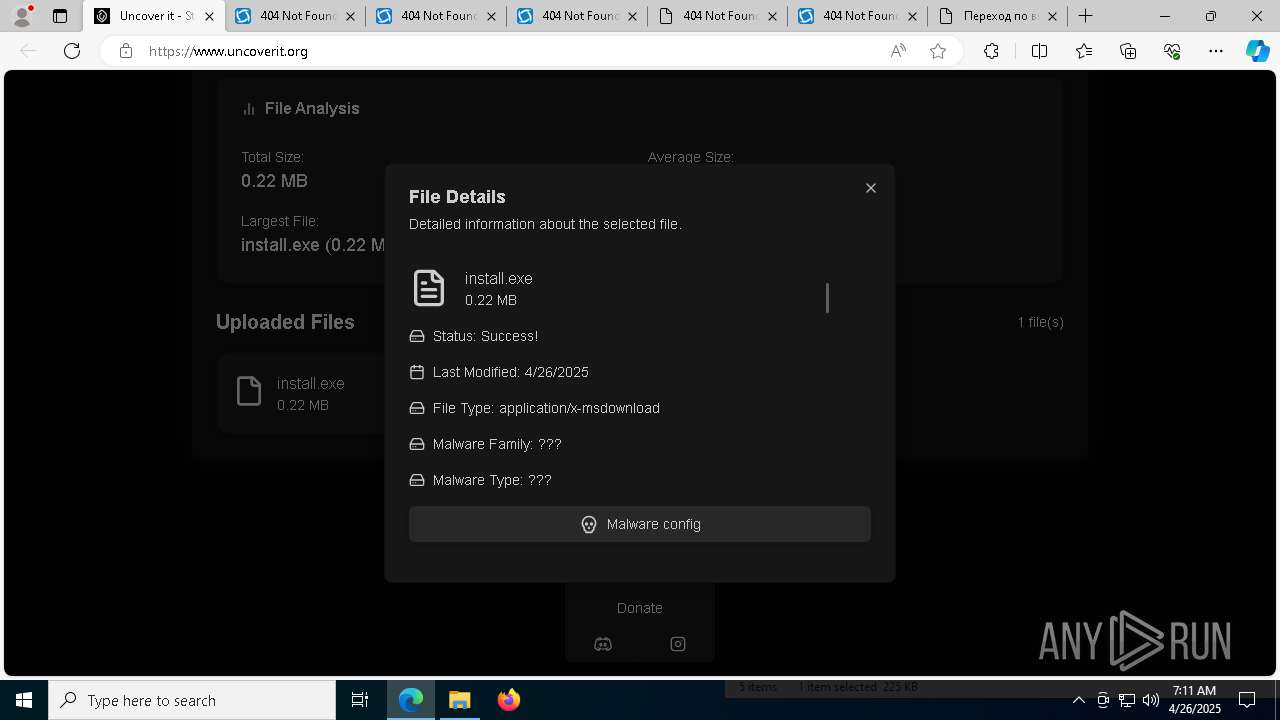Click the Malware Family row icon
The height and width of the screenshot is (720, 1280).
click(x=417, y=444)
